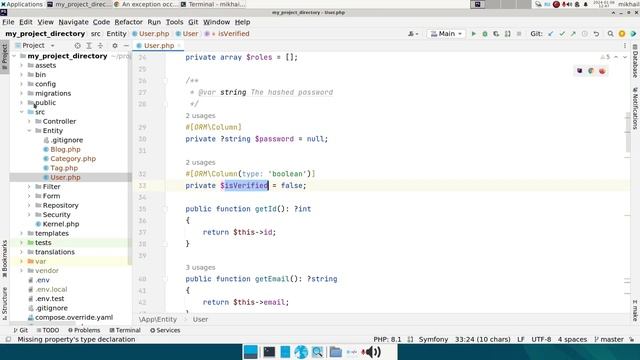This screenshot has height=360, width=640.
Task: Toggle the Structure side tool window
Action: point(4,303)
